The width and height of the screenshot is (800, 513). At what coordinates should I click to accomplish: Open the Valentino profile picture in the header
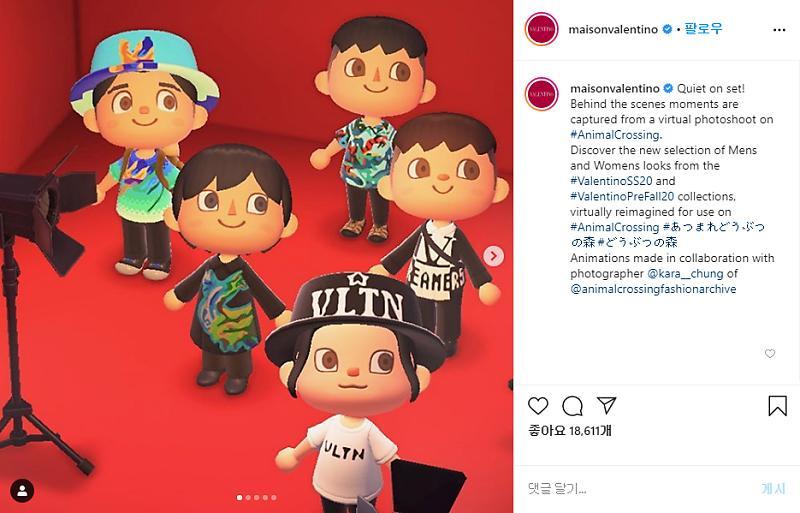tap(541, 30)
